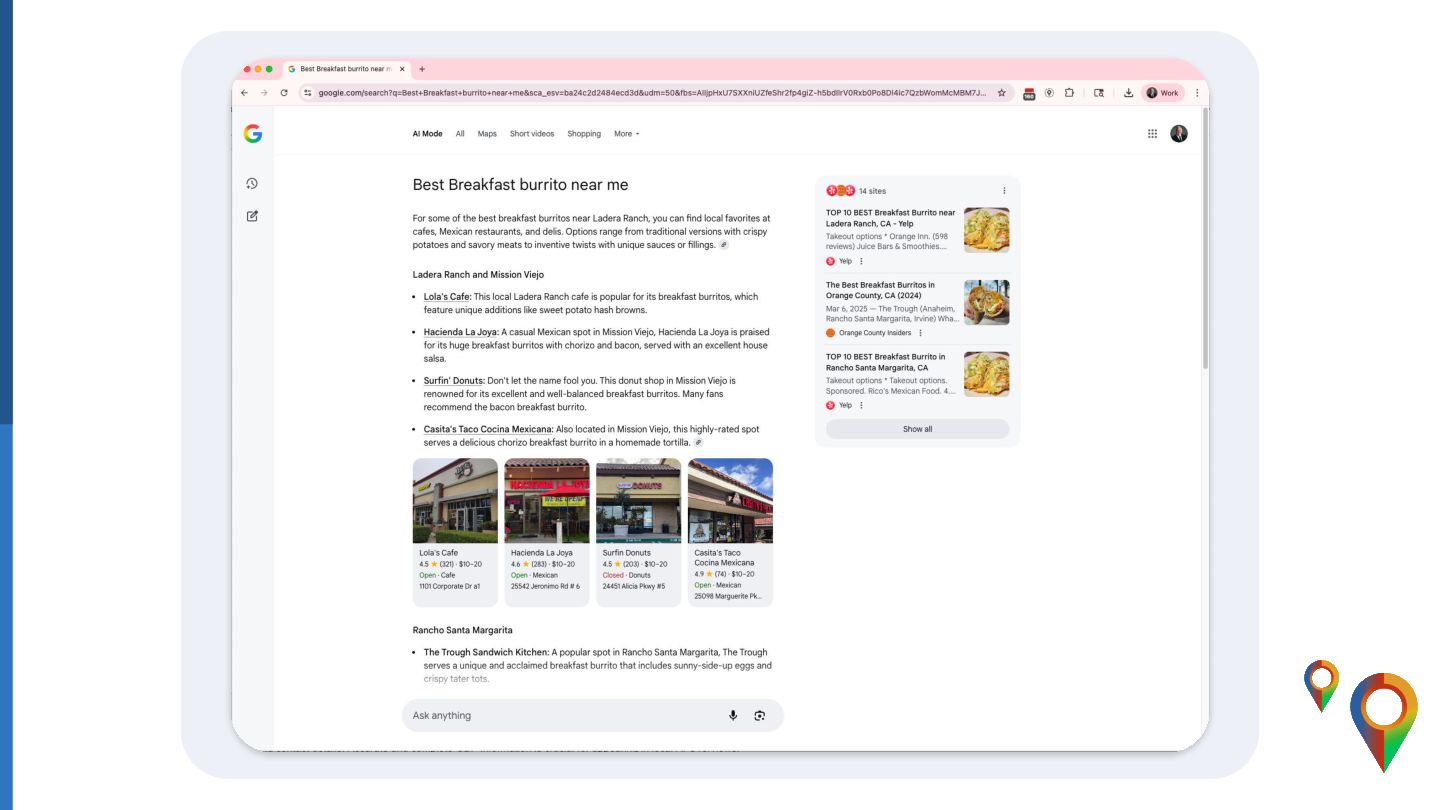Open the Chrome downloads icon
Image resolution: width=1440 pixels, height=810 pixels.
click(x=1128, y=93)
